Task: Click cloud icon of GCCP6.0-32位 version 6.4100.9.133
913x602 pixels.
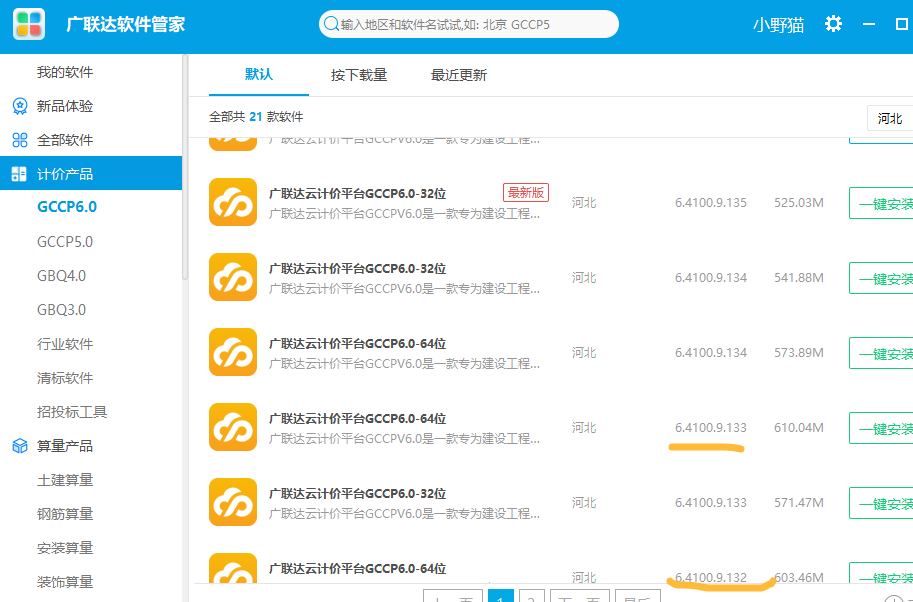Action: click(233, 502)
